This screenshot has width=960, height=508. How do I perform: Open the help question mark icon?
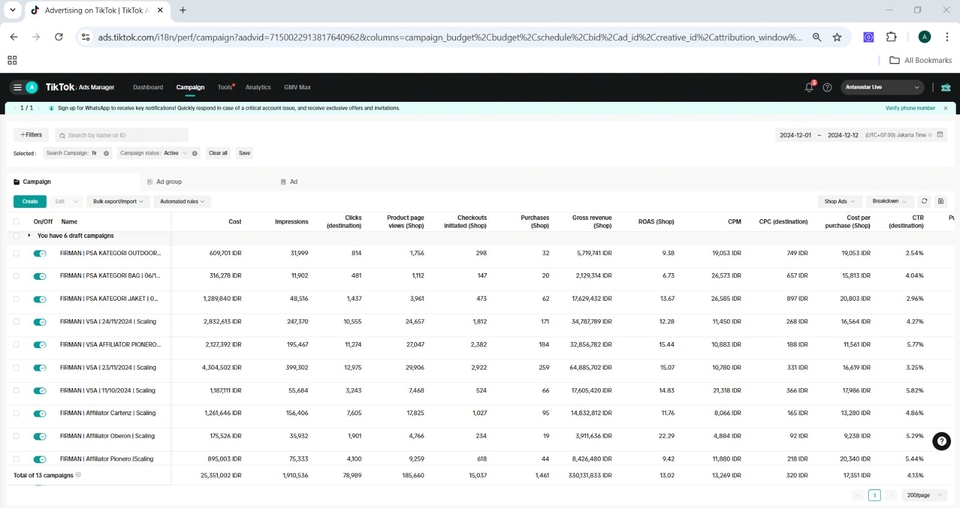tap(827, 87)
